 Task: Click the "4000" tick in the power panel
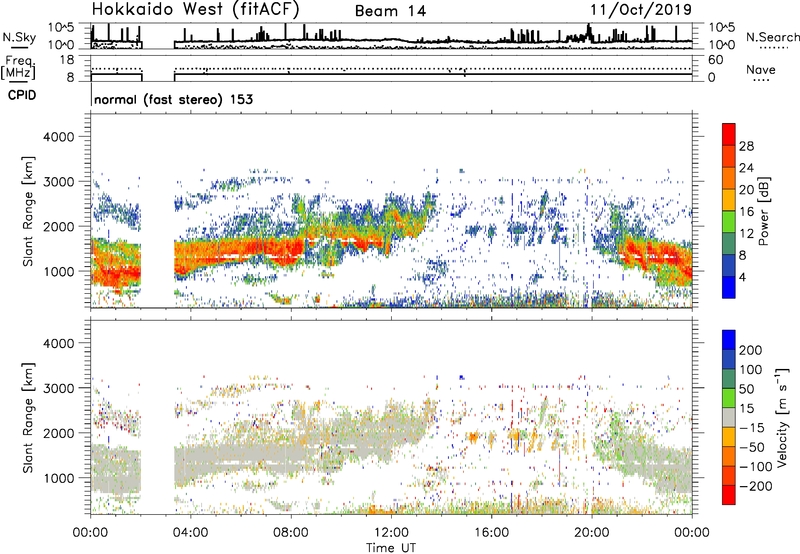point(58,137)
